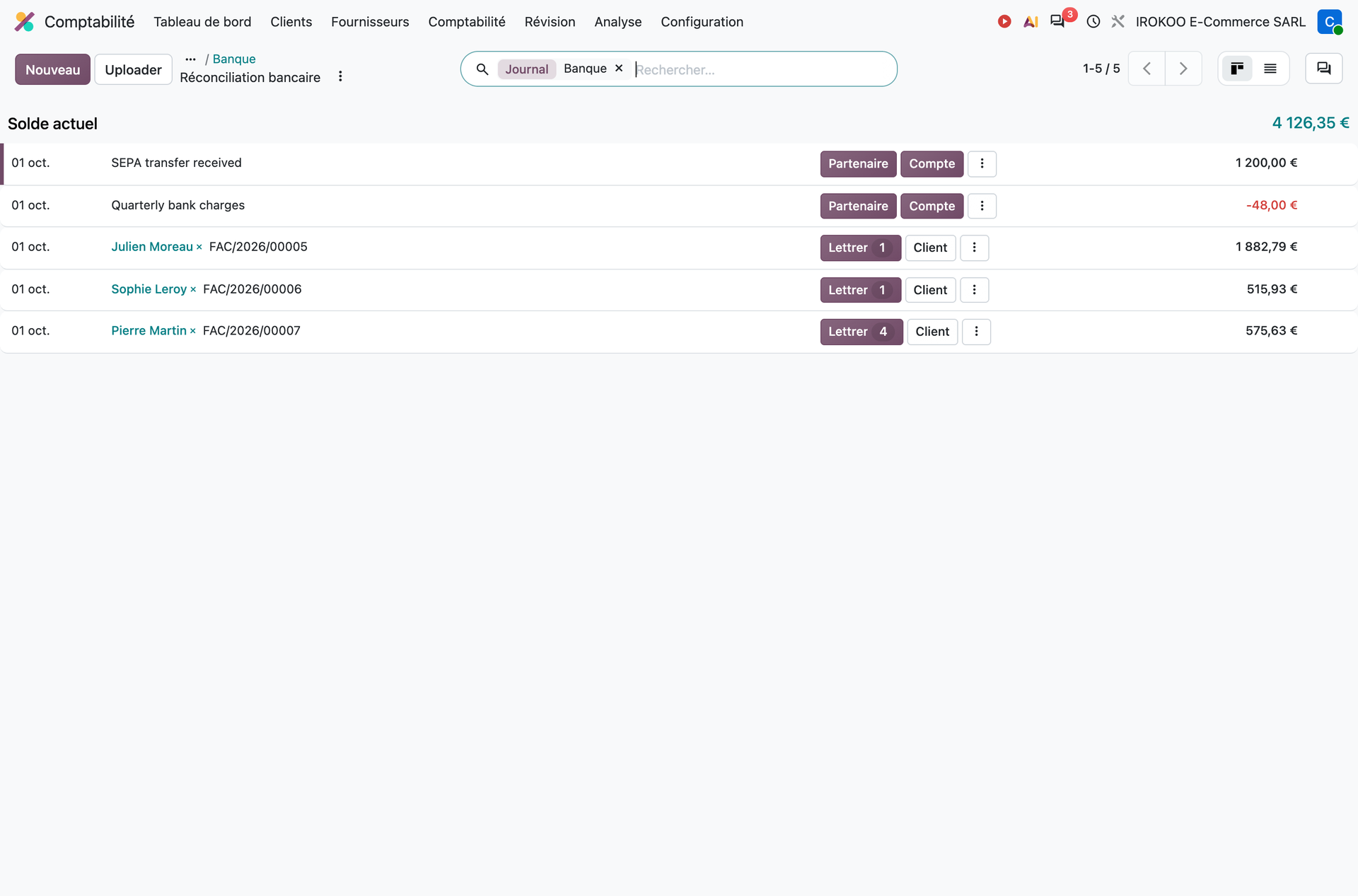
Task: Follow the Banque breadcrumb link
Action: tap(234, 59)
